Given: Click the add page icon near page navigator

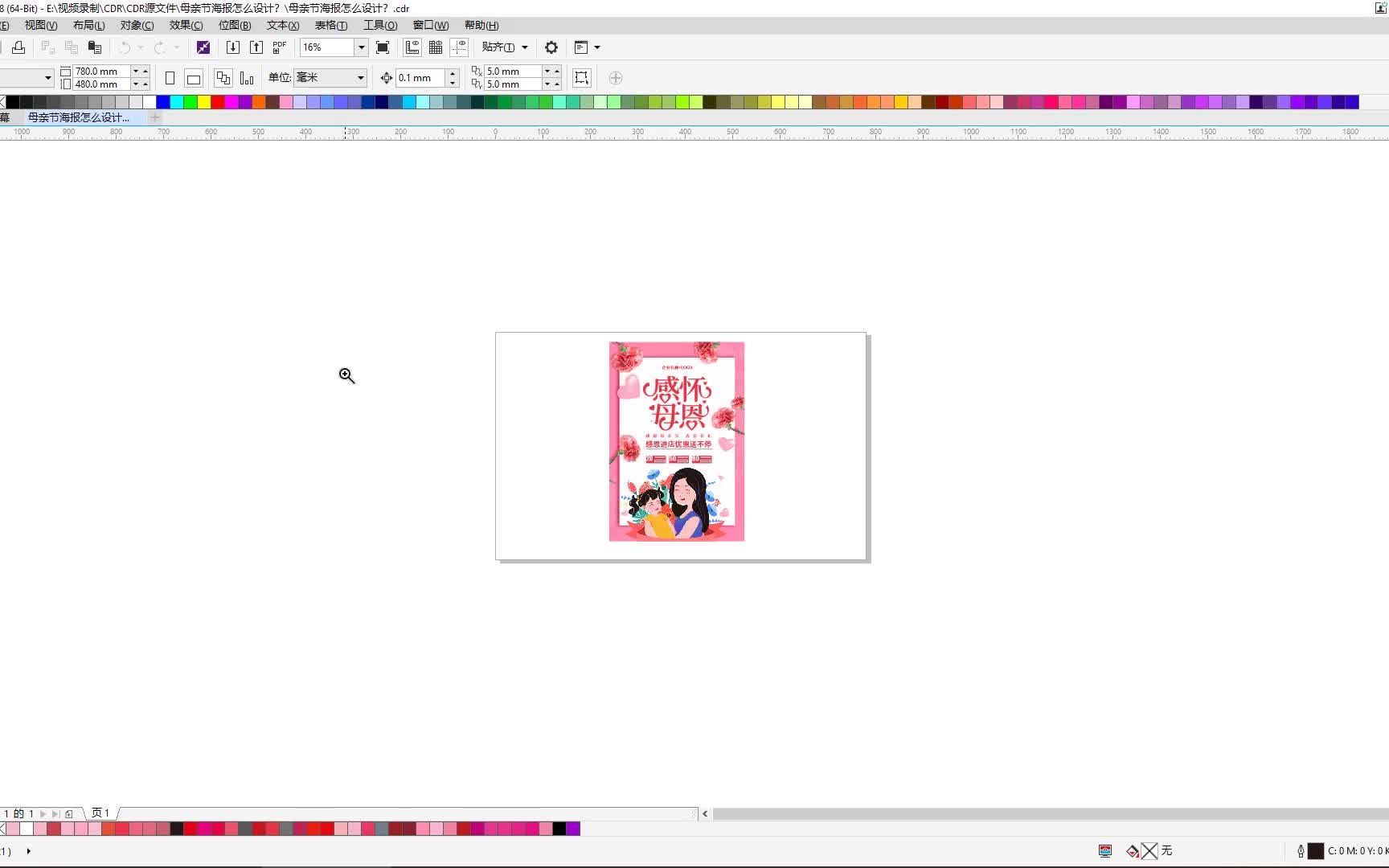Looking at the screenshot, I should tap(69, 813).
